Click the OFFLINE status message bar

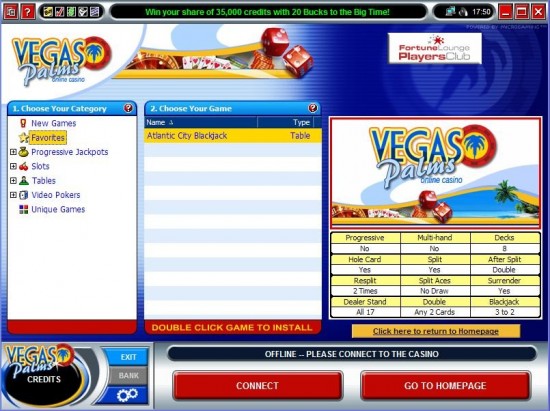click(352, 354)
